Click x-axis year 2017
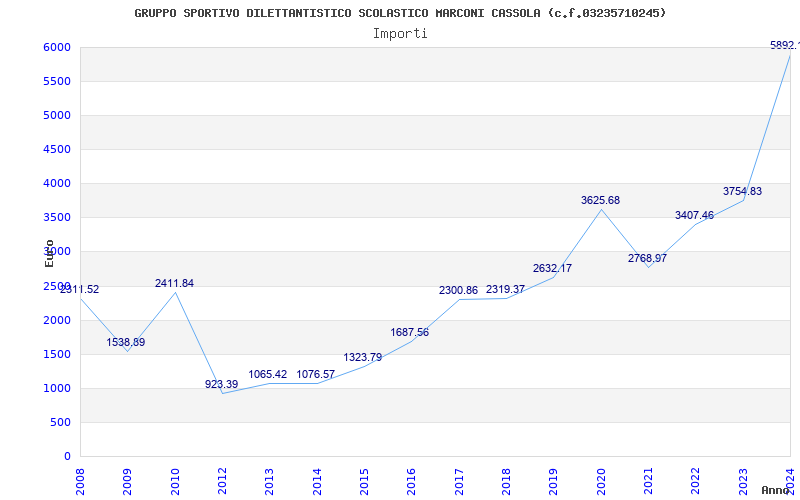This screenshot has height=500, width=800. point(459,482)
